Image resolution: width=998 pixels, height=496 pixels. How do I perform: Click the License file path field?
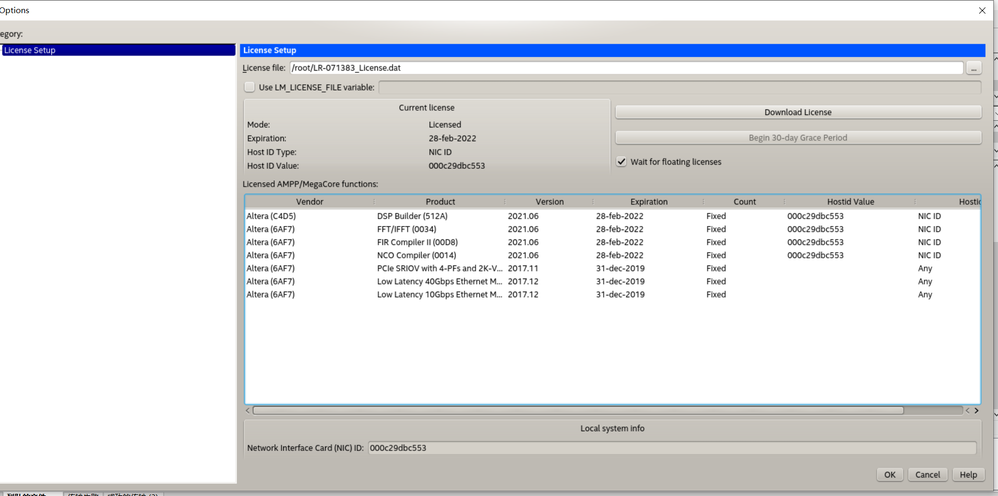pyautogui.click(x=625, y=68)
